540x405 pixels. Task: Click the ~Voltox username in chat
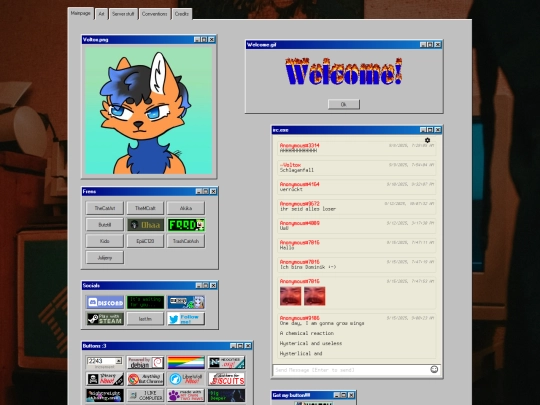point(290,165)
